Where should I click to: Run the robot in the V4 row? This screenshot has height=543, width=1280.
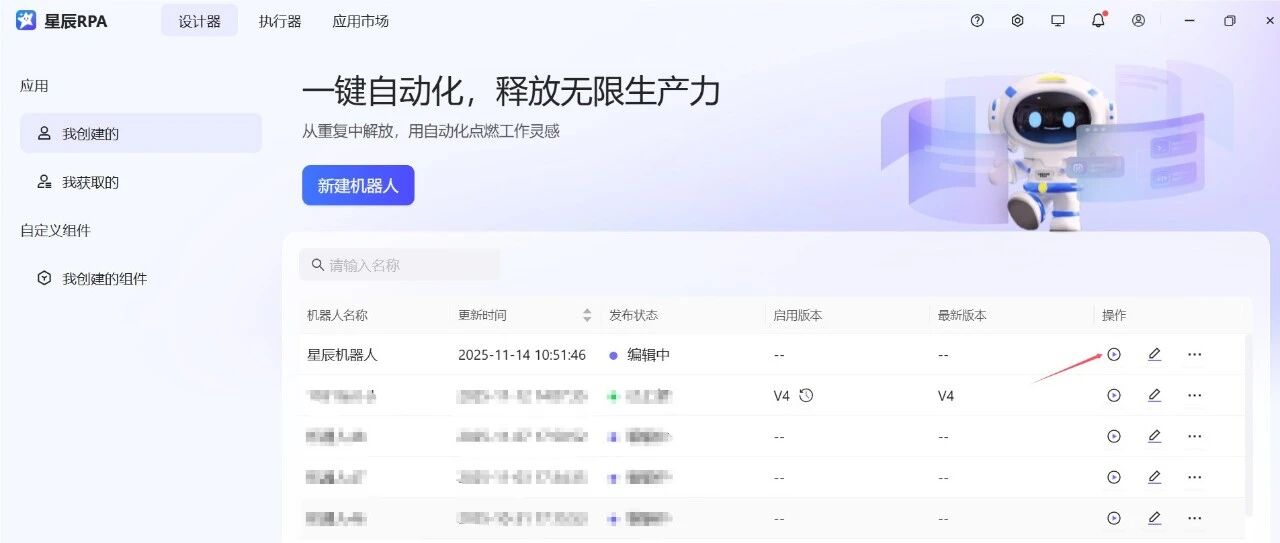1114,395
